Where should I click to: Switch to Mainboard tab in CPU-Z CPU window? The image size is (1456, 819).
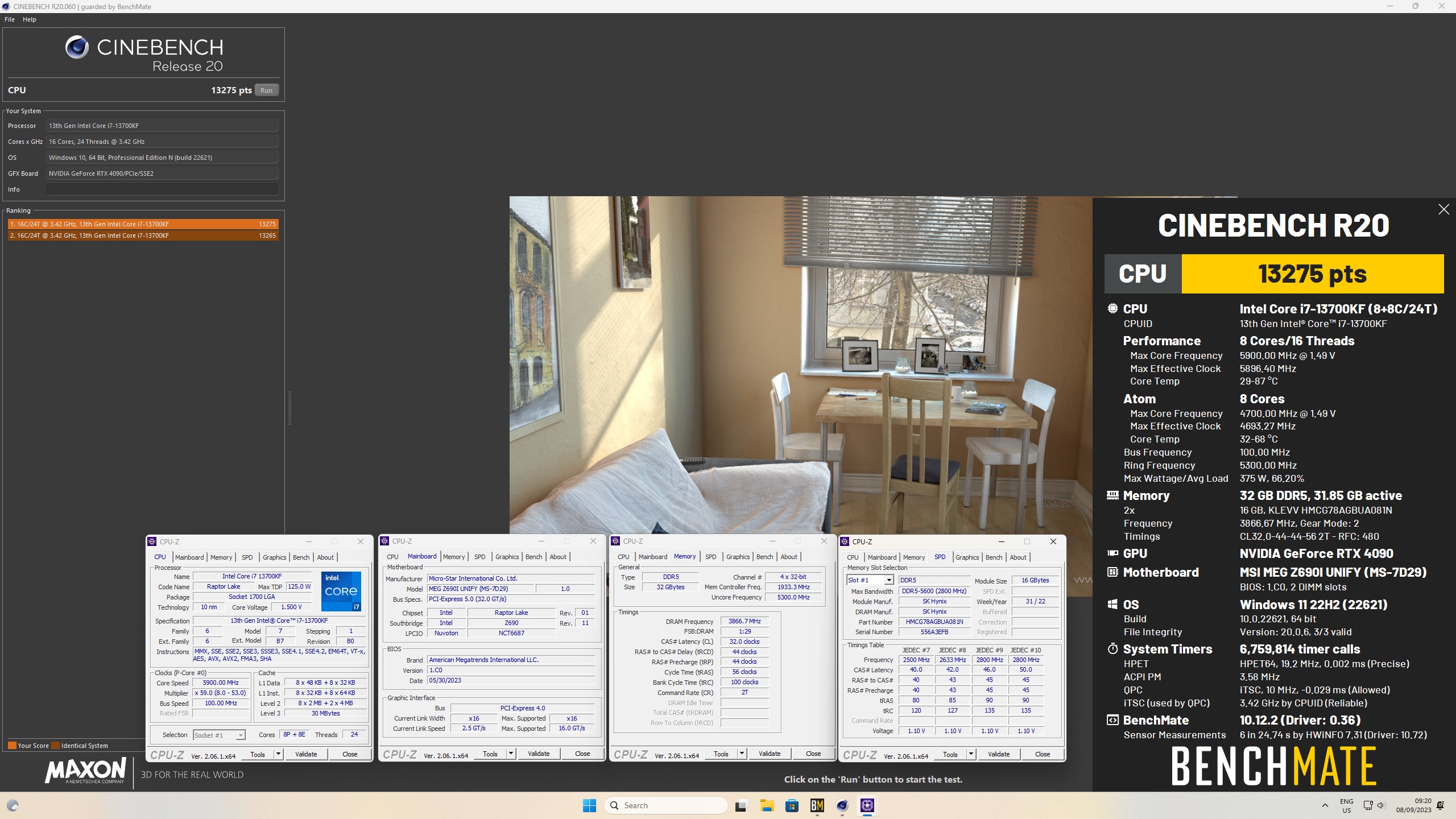click(x=189, y=557)
